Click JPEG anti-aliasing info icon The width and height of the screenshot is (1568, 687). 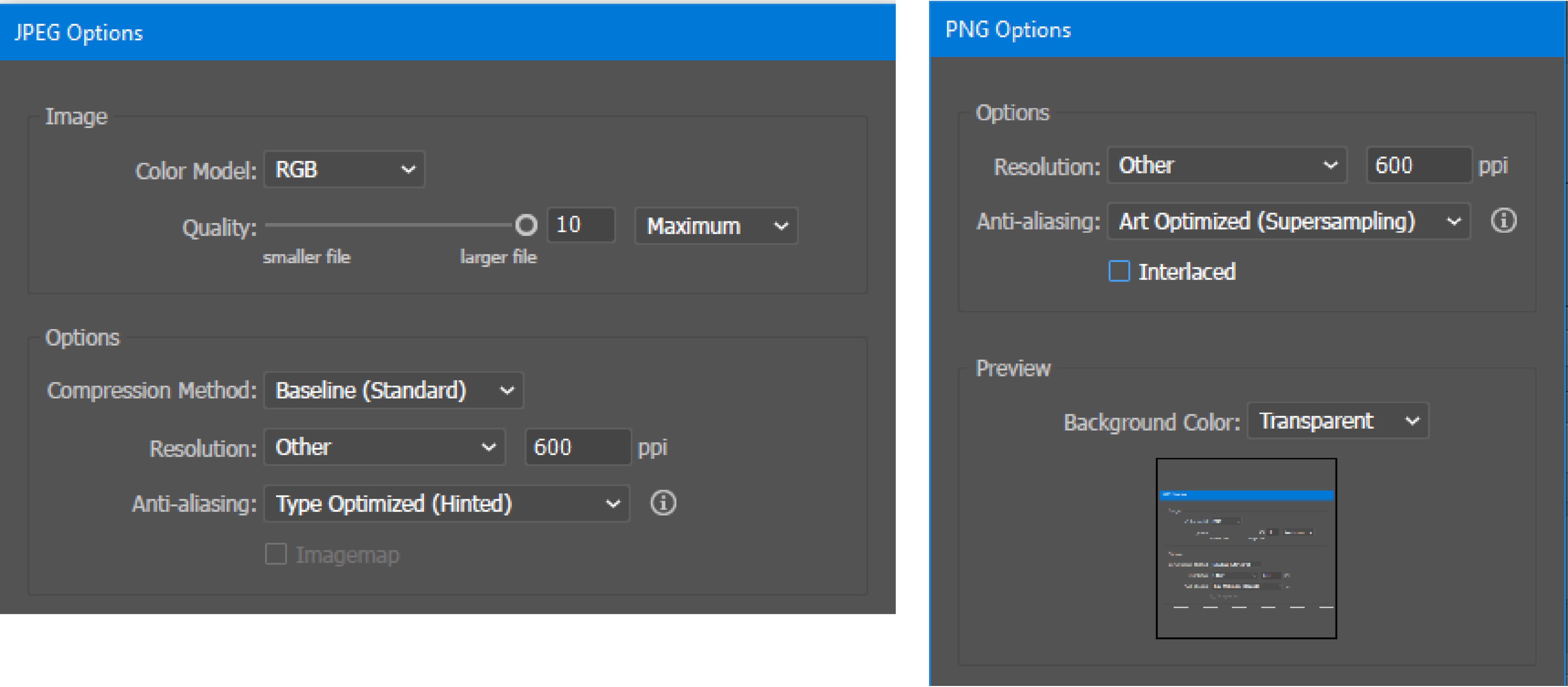click(663, 503)
